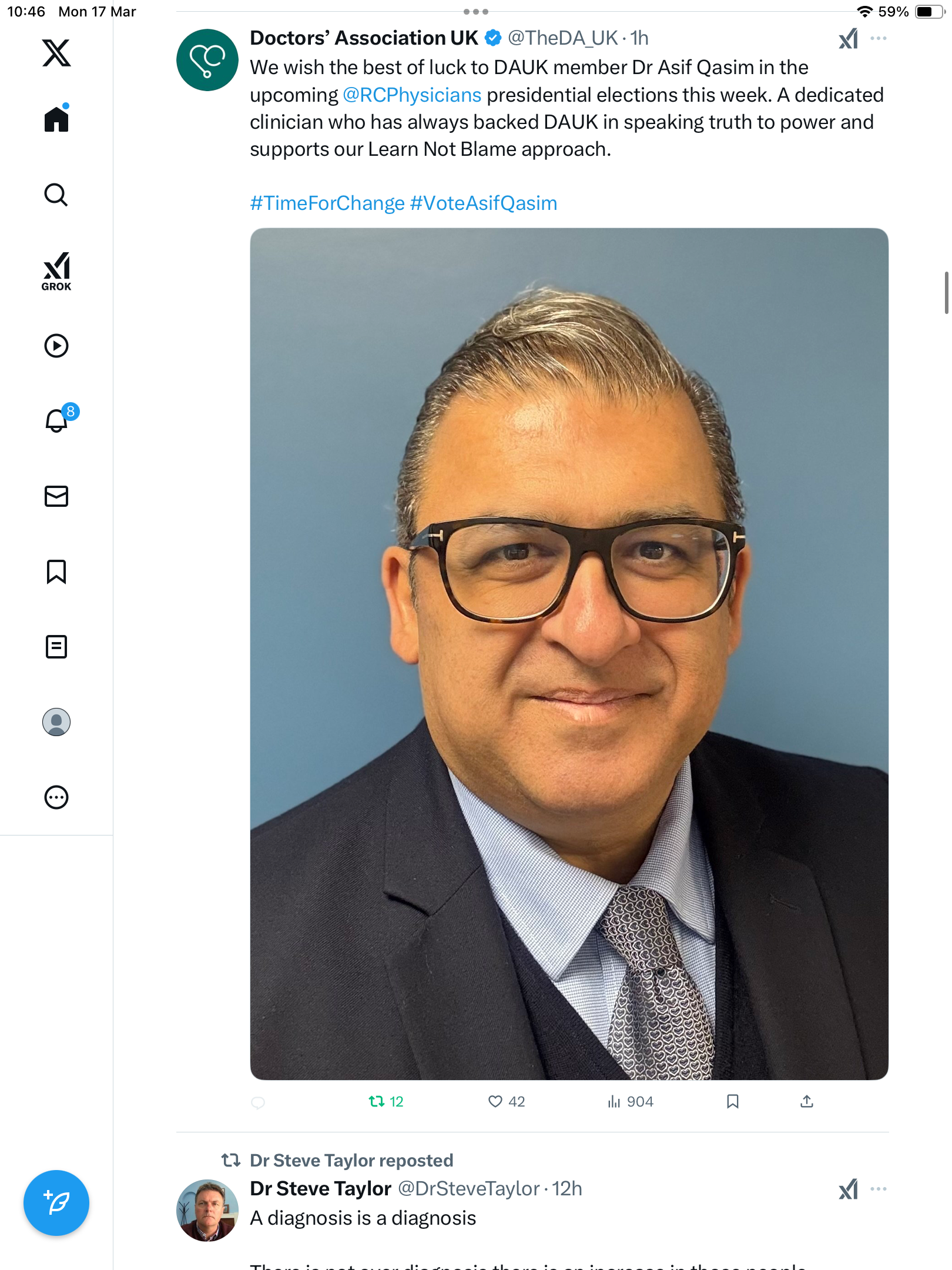This screenshot has height=1270, width=952.
Task: Open the More circle menu in sidebar
Action: (56, 797)
